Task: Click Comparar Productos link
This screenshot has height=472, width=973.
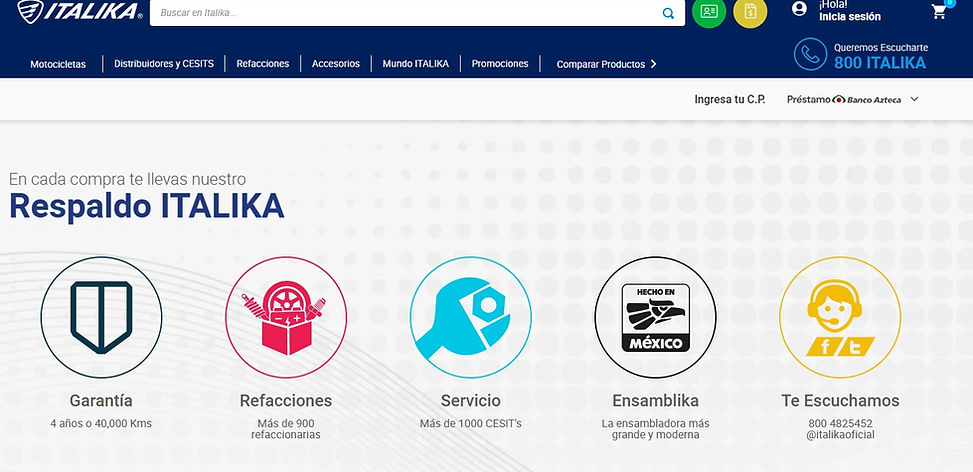Action: [601, 64]
